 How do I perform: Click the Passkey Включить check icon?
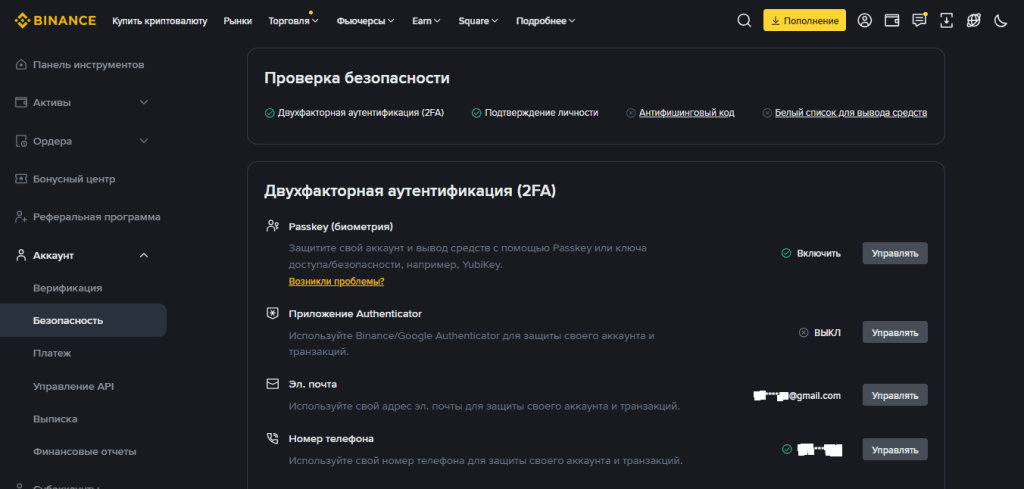tap(786, 253)
